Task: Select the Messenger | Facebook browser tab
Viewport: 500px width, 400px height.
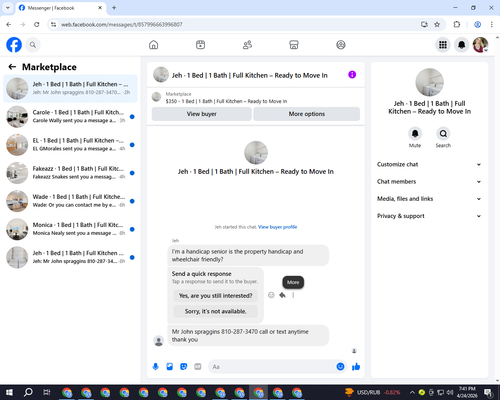Action: (x=60, y=8)
